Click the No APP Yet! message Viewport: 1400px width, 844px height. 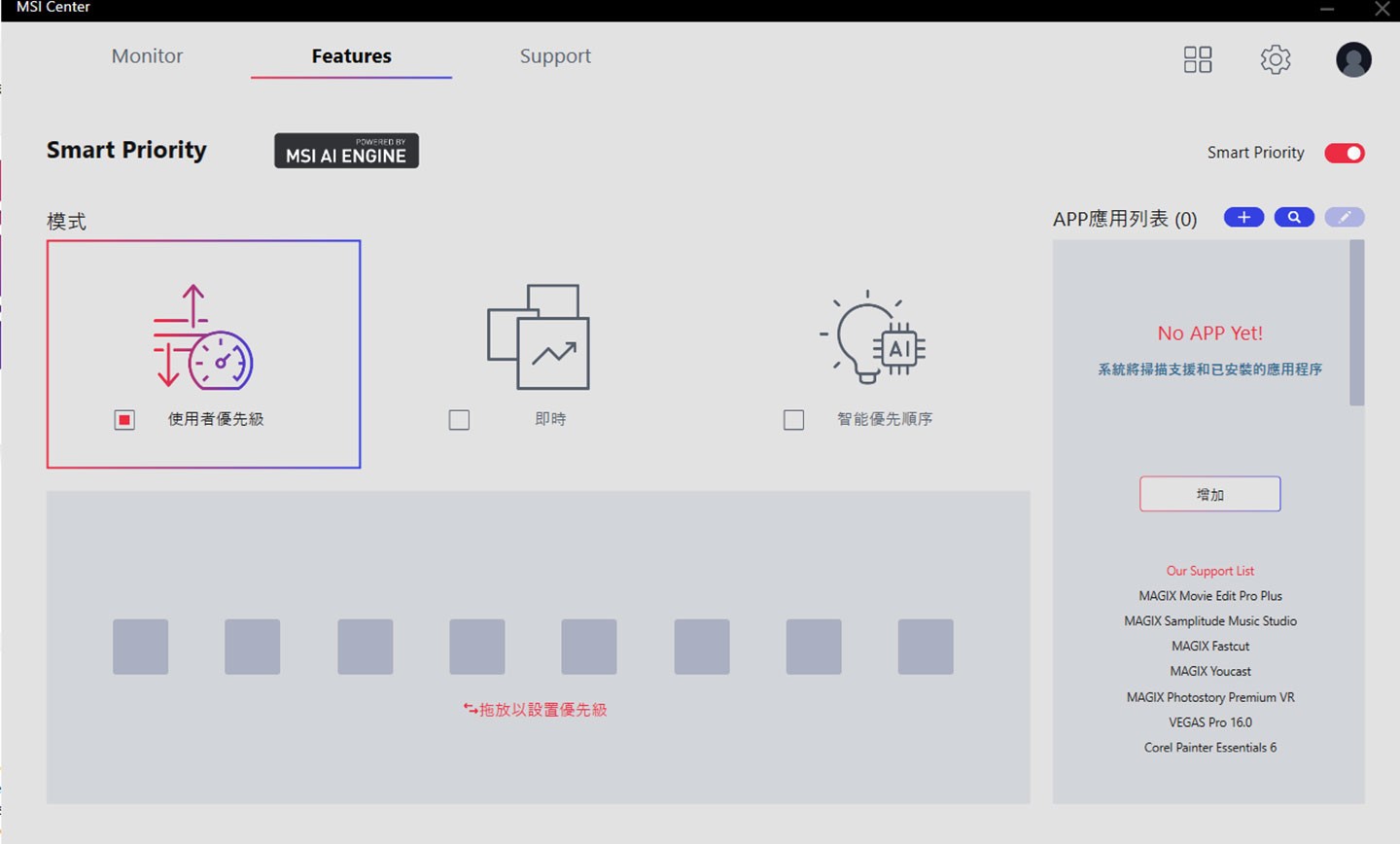point(1210,334)
